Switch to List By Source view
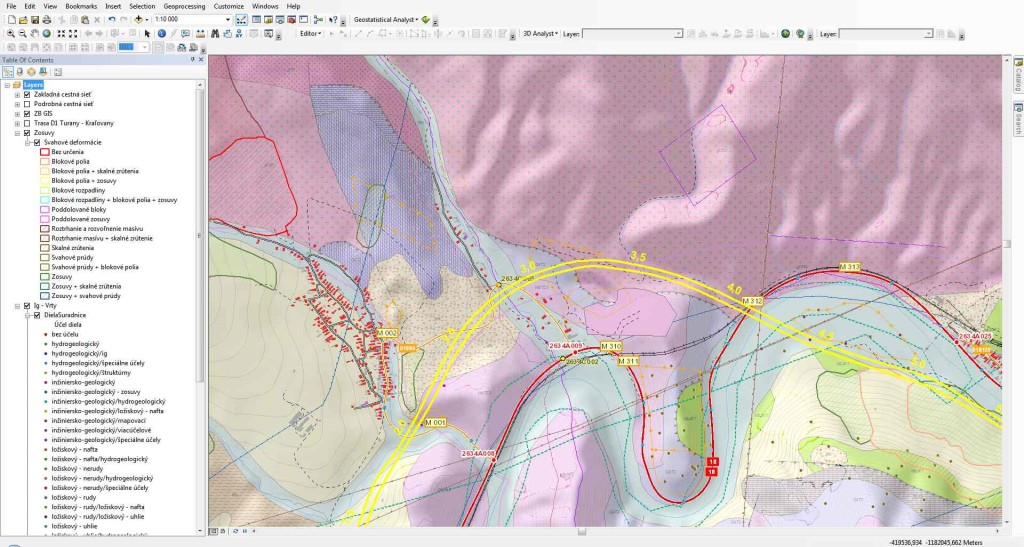 click(19, 72)
